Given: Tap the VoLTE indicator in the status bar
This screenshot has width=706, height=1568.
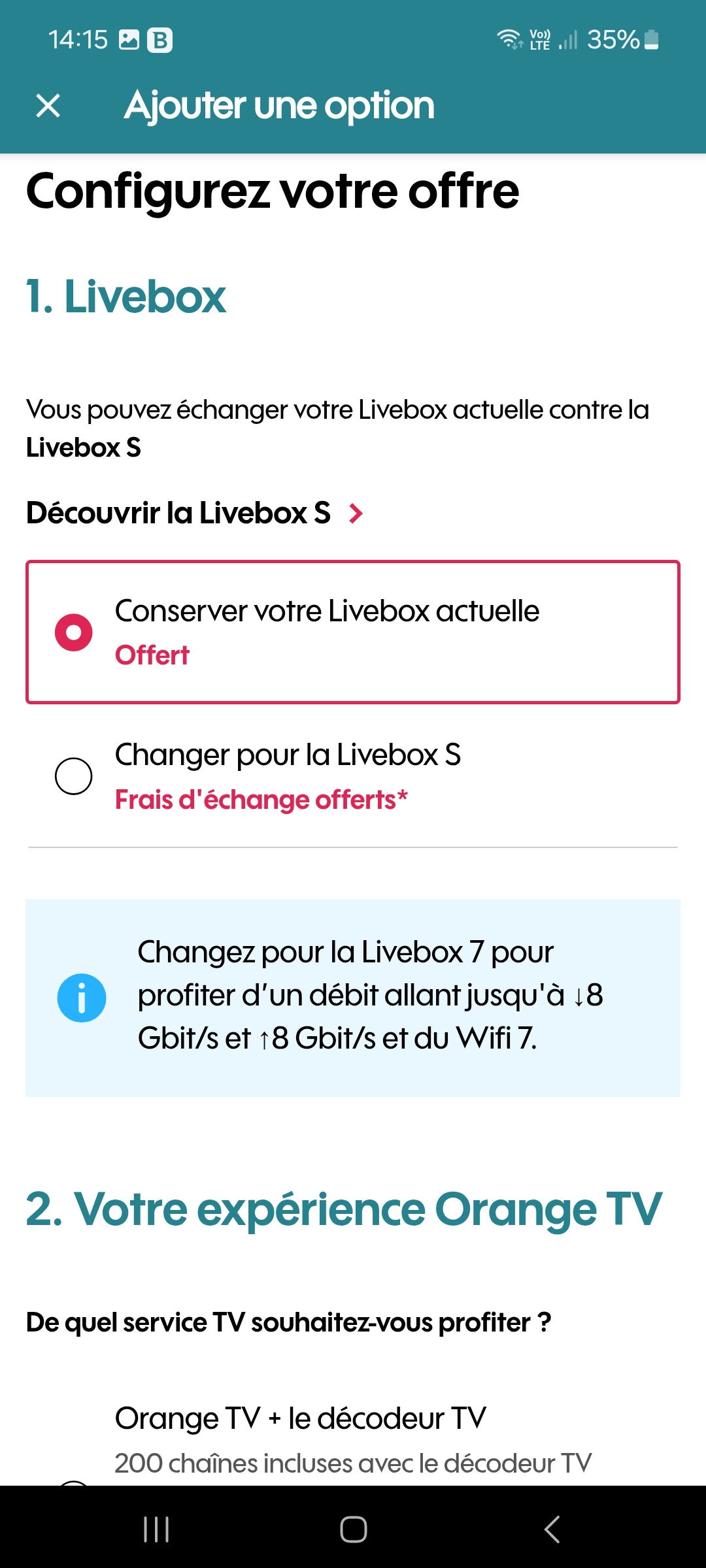Looking at the screenshot, I should pyautogui.click(x=539, y=39).
